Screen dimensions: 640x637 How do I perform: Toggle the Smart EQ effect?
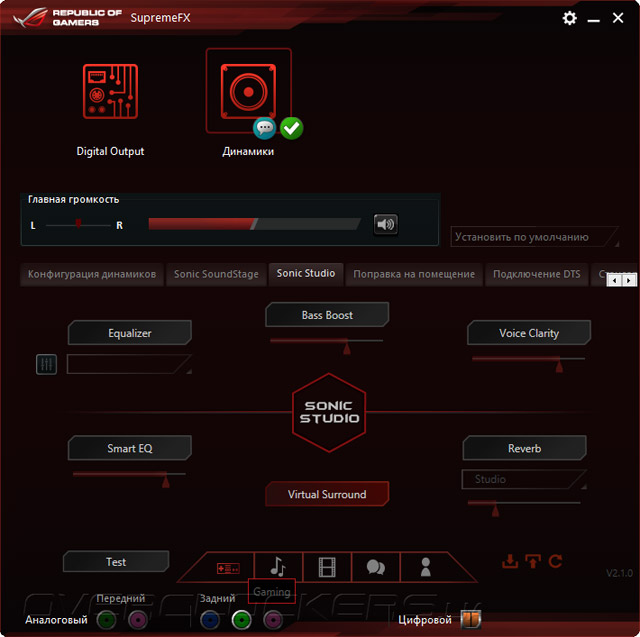(x=130, y=448)
